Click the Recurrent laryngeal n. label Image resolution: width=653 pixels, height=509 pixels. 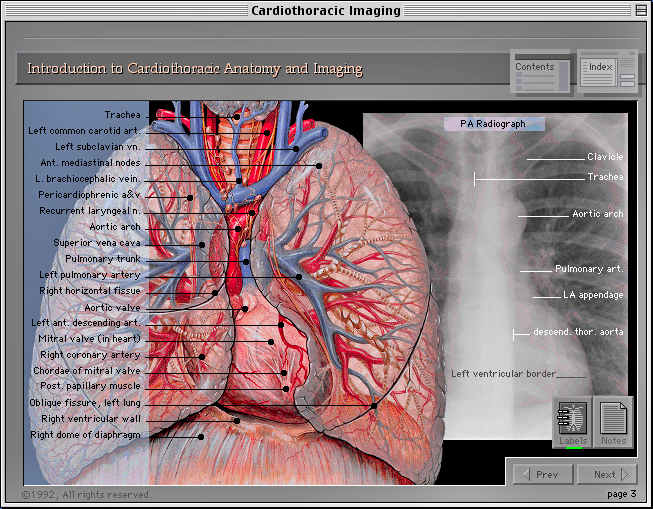pos(89,211)
